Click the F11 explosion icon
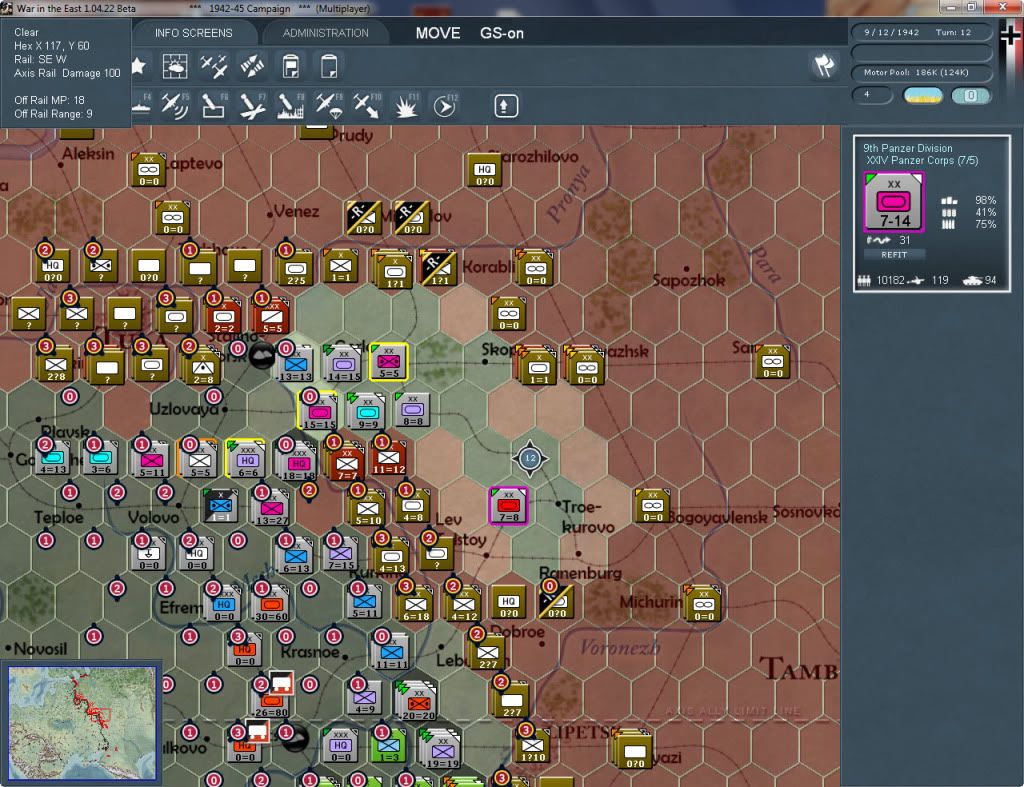The image size is (1024, 787). tap(406, 106)
